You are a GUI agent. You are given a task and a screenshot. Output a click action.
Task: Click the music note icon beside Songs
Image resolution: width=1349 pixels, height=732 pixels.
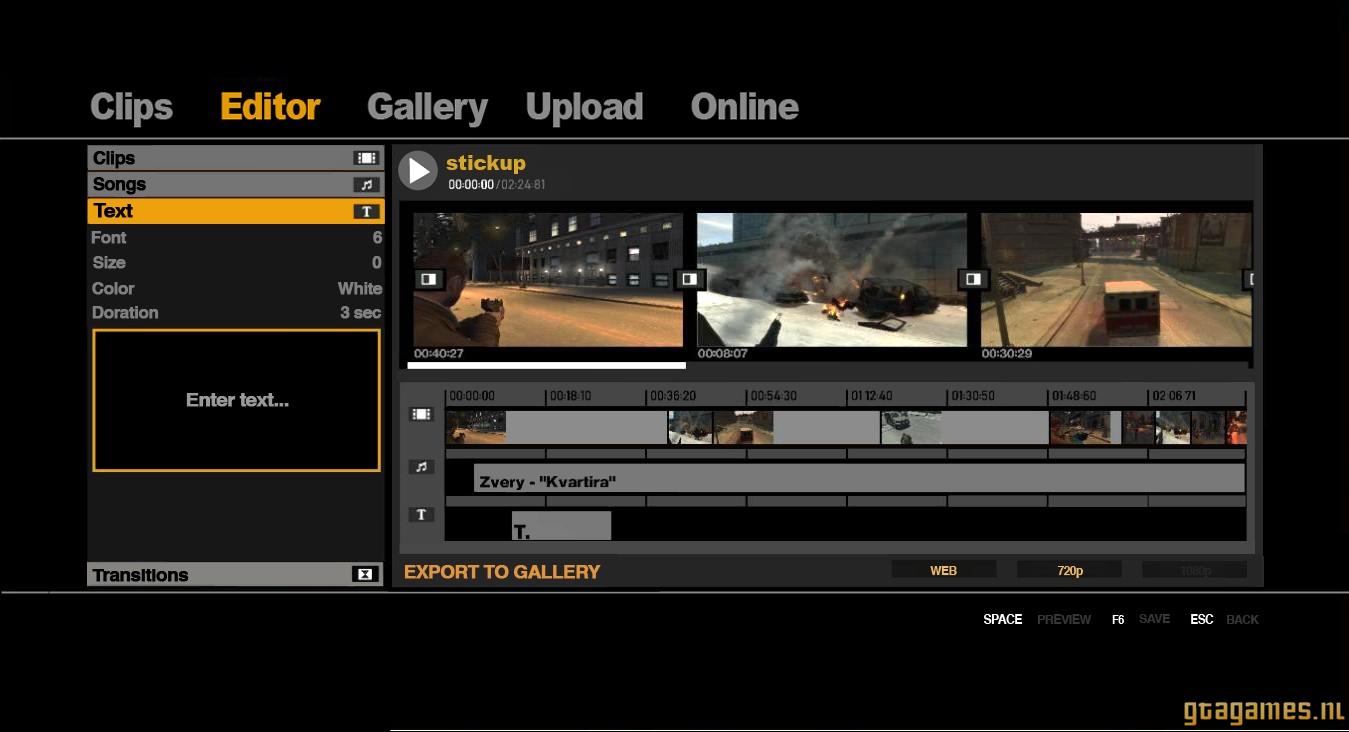pyautogui.click(x=366, y=185)
